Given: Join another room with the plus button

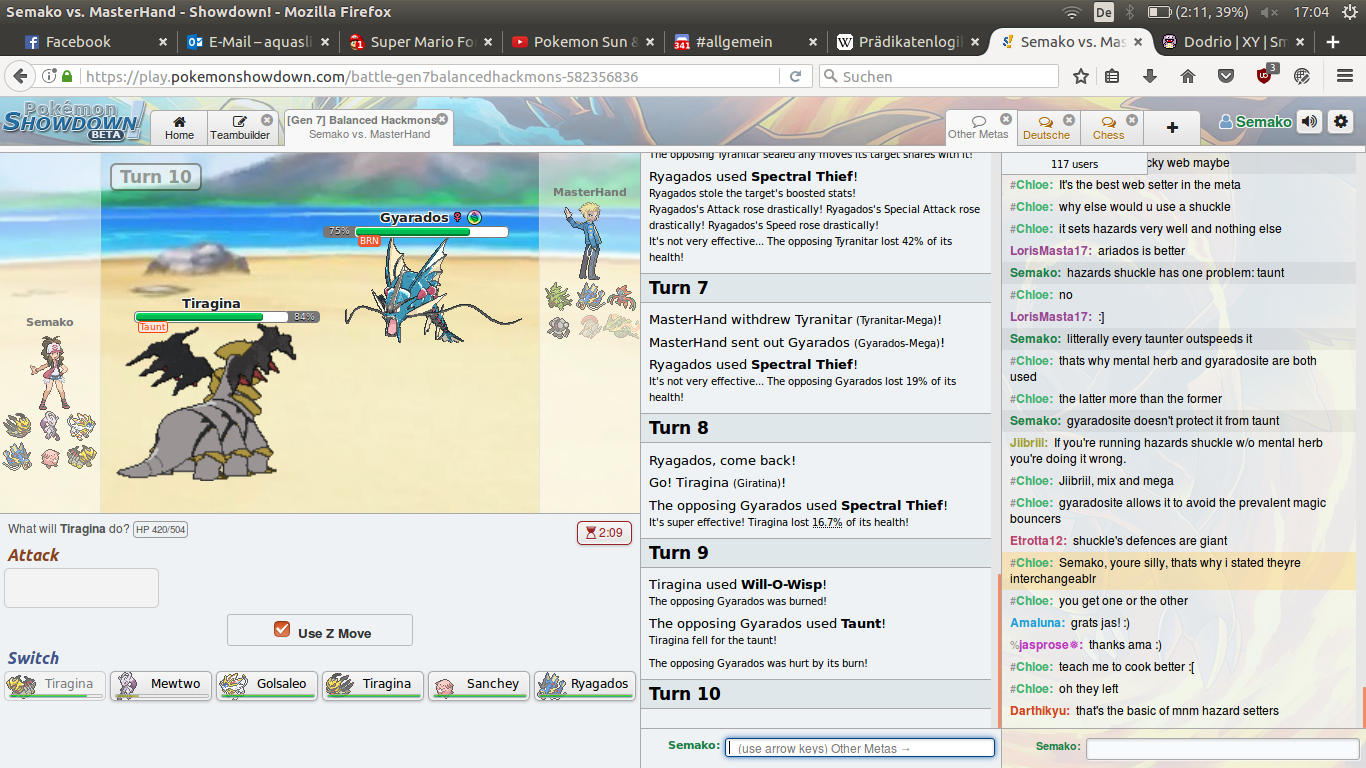Looking at the screenshot, I should pyautogui.click(x=1172, y=128).
